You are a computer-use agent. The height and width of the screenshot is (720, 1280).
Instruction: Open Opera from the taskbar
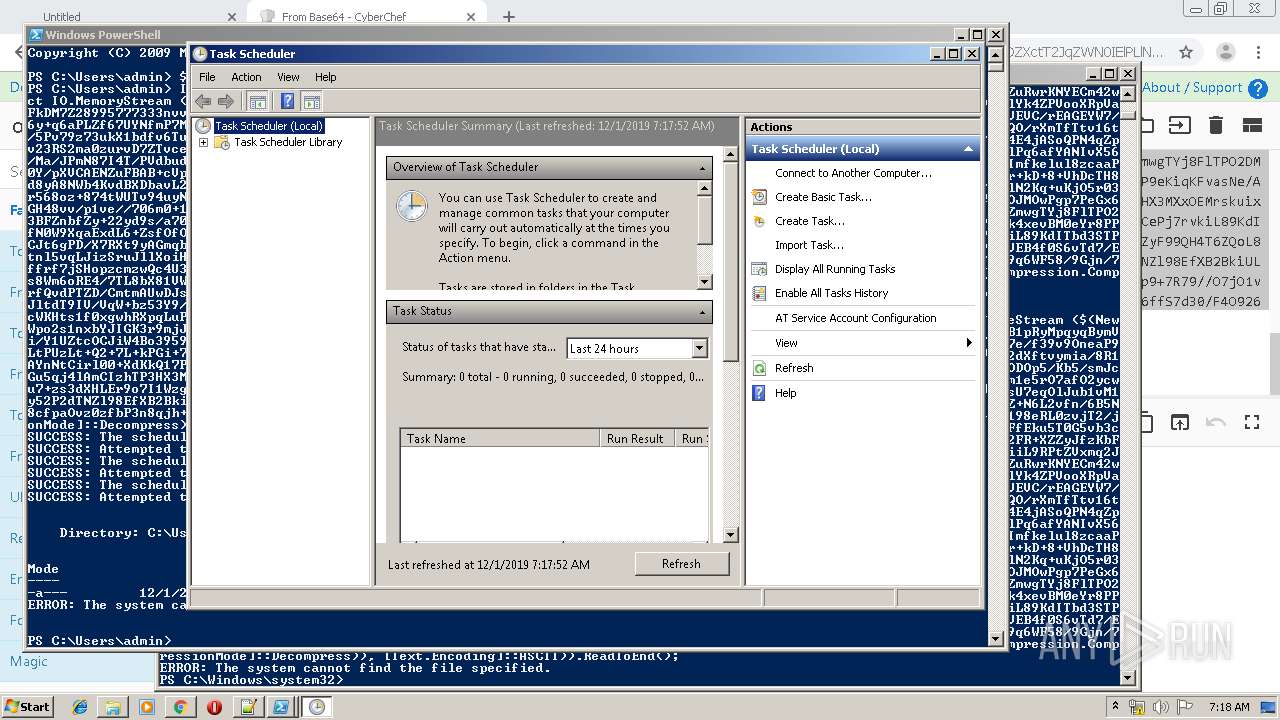[214, 707]
